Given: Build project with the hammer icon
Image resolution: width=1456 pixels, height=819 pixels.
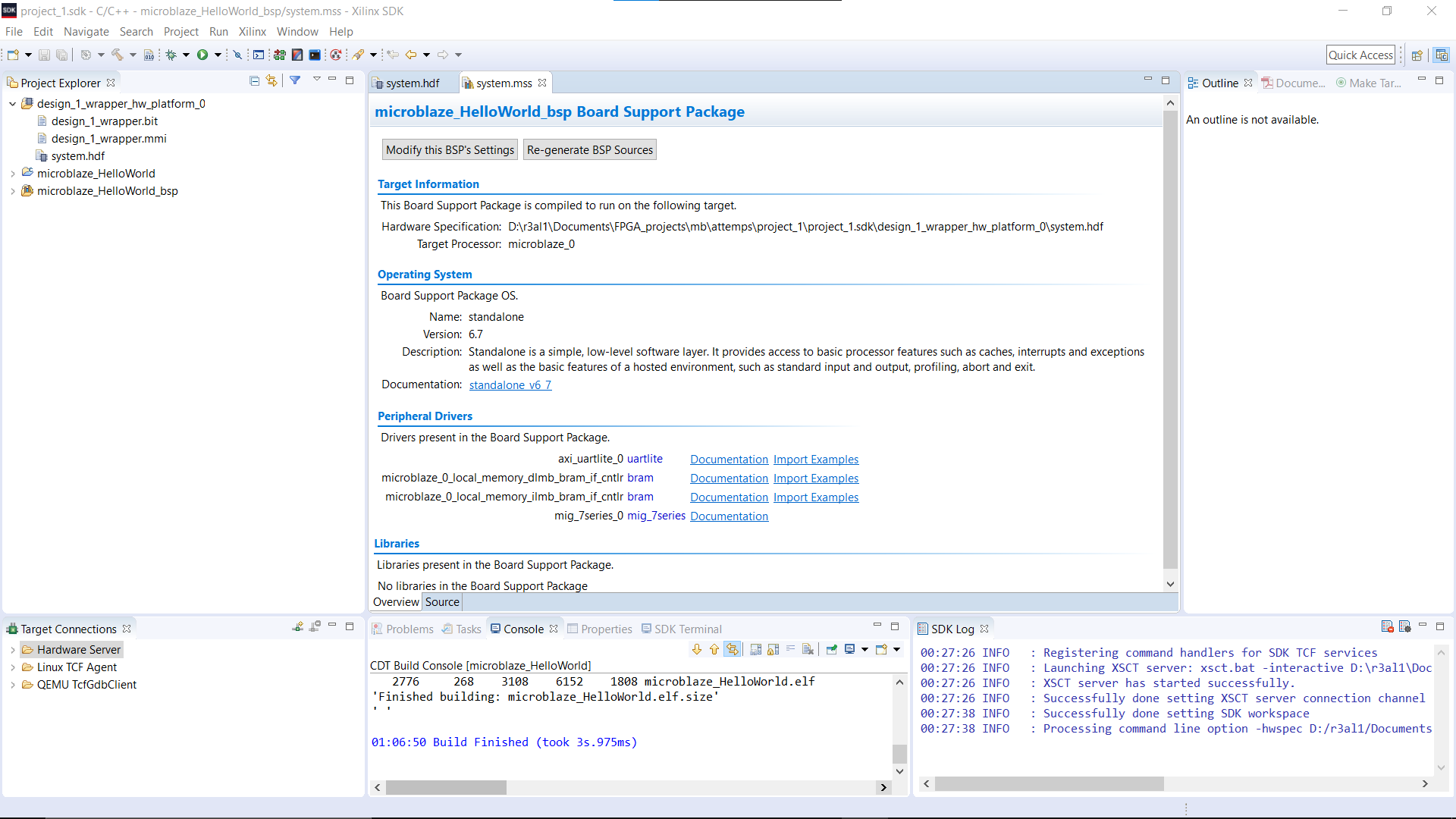Looking at the screenshot, I should tap(117, 54).
